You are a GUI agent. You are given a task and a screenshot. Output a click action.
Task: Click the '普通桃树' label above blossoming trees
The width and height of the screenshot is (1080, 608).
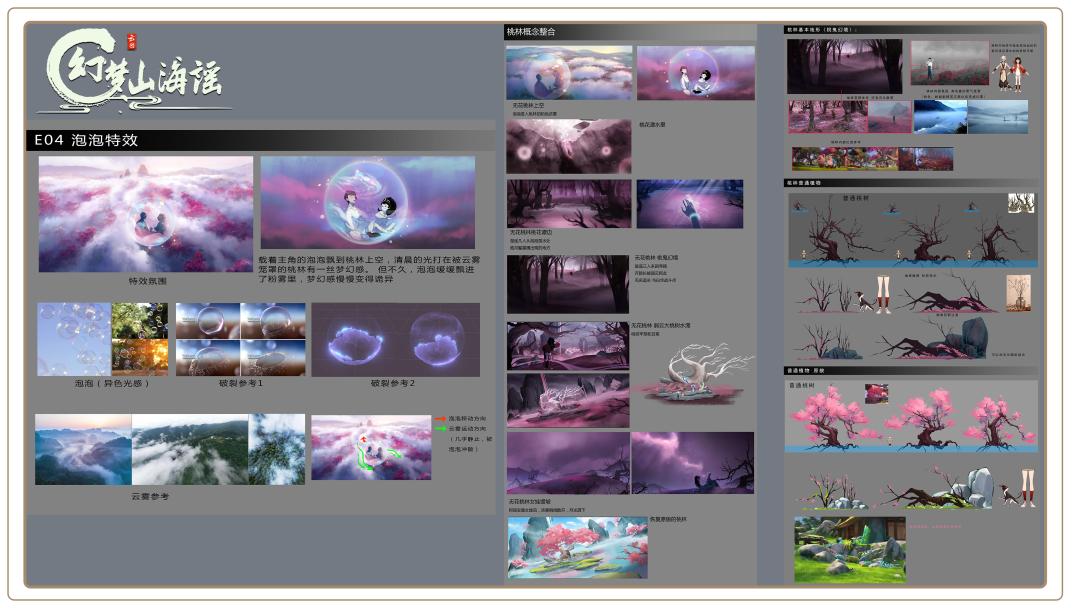click(802, 386)
